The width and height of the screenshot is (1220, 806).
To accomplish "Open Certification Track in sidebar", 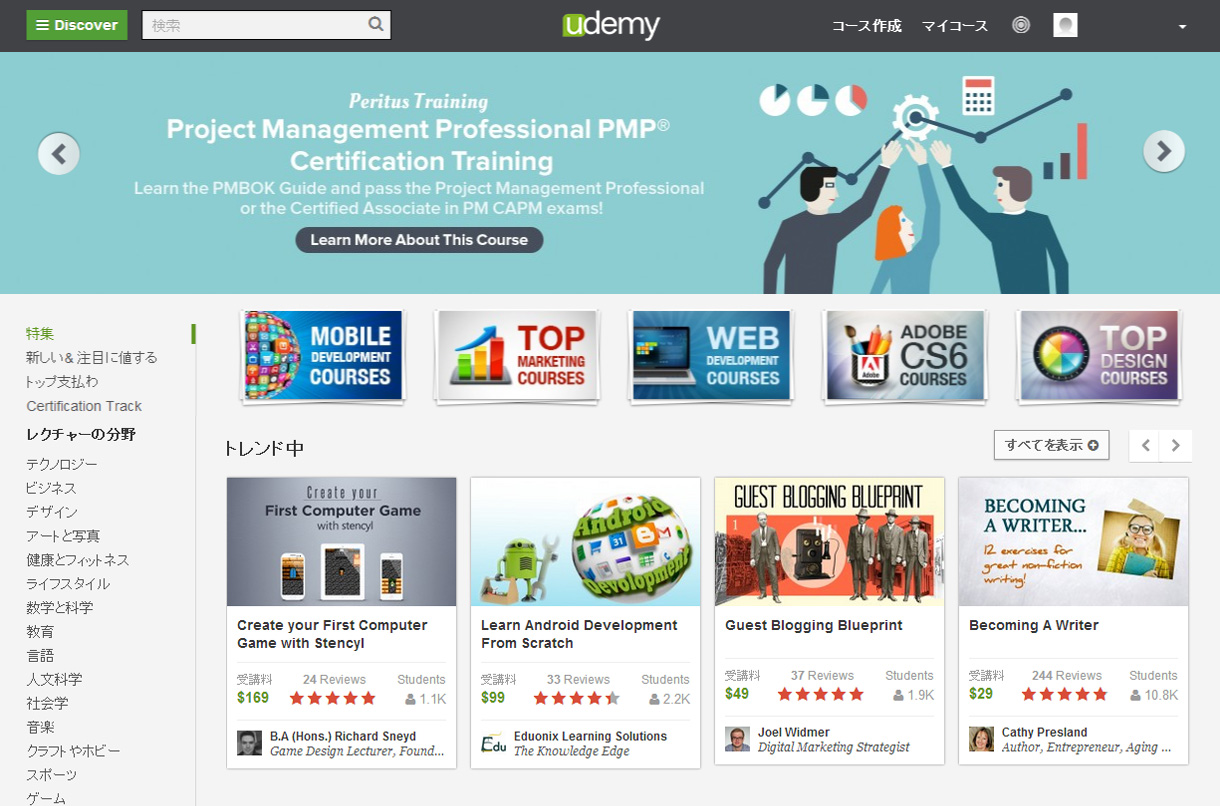I will (x=84, y=406).
